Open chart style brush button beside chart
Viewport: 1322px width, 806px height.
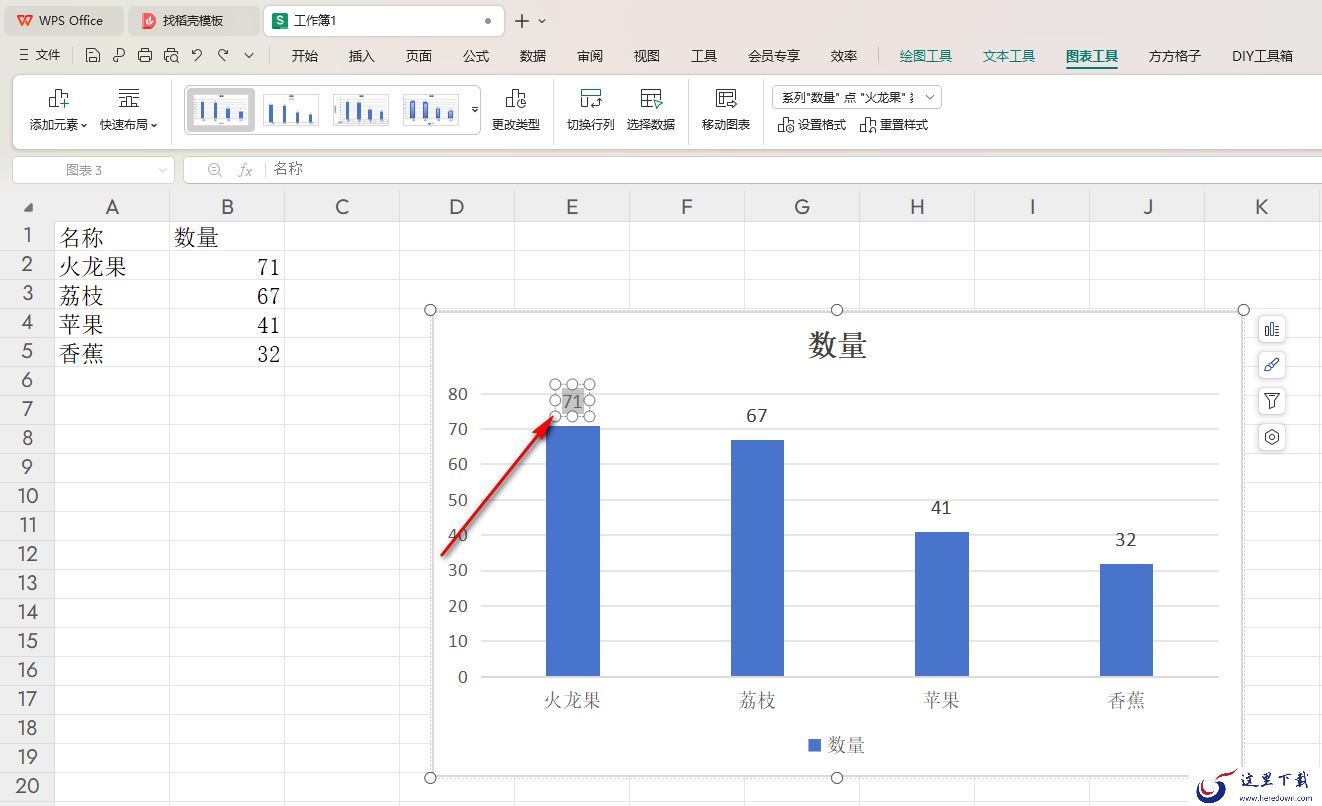tap(1272, 365)
